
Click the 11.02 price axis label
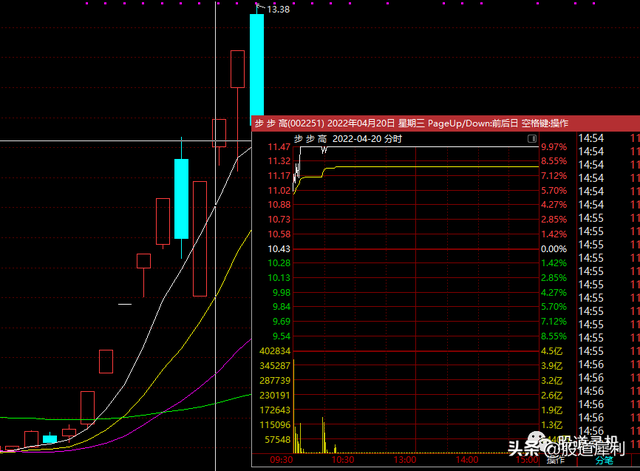pos(279,191)
